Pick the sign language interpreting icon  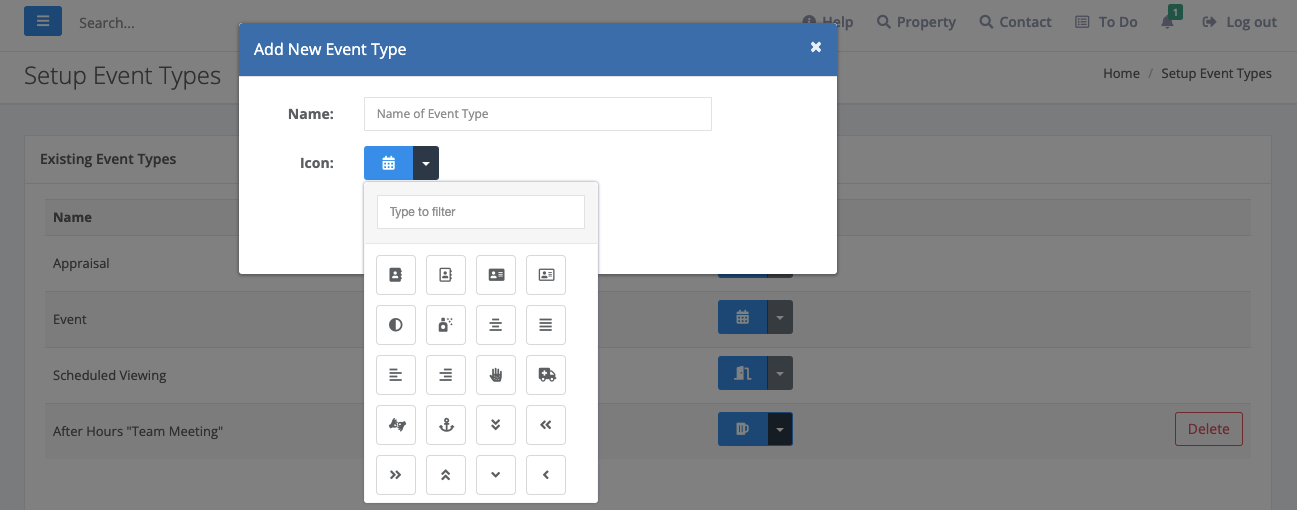pyautogui.click(x=396, y=424)
